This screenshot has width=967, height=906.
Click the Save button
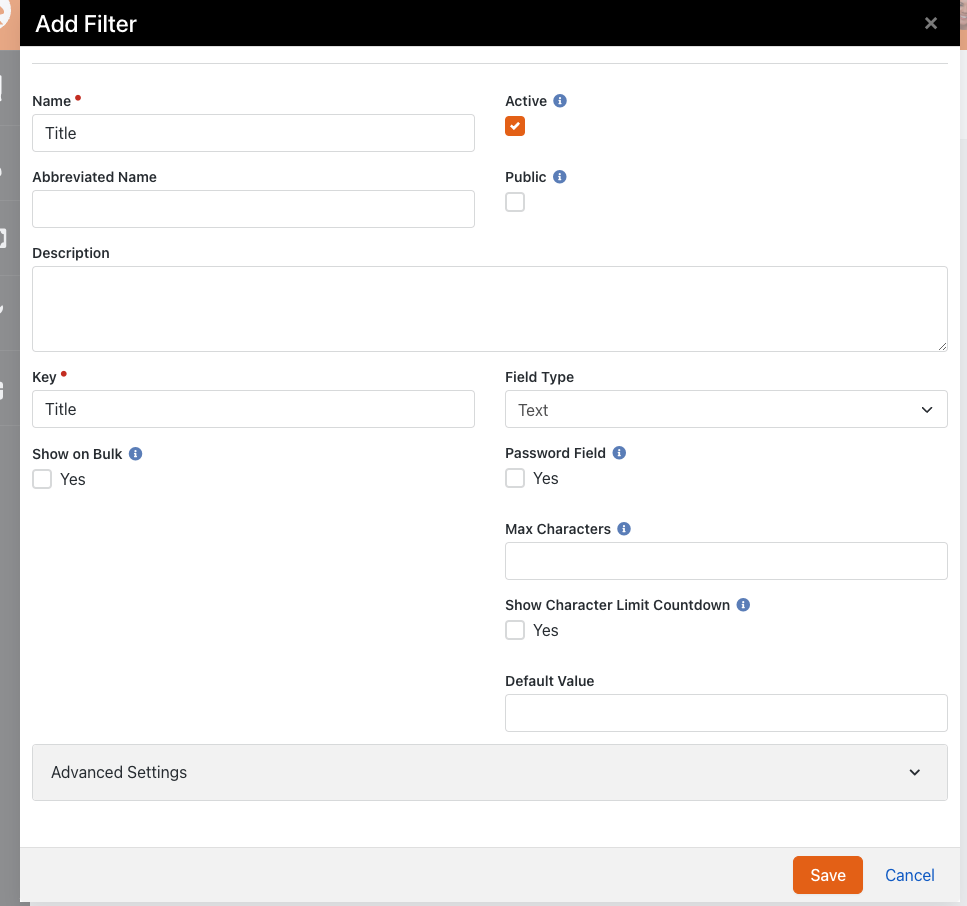pyautogui.click(x=828, y=875)
